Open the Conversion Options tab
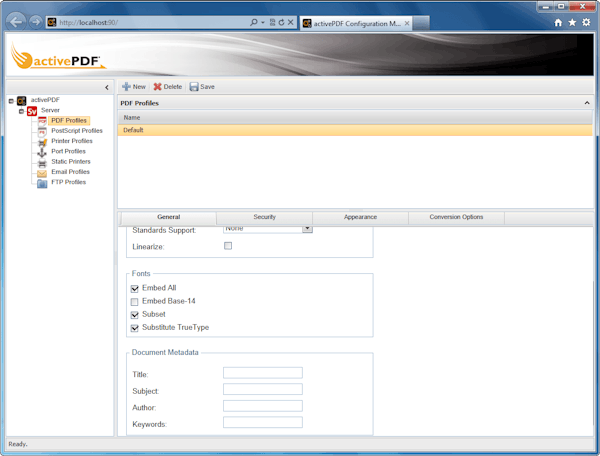600x456 pixels. (457, 217)
